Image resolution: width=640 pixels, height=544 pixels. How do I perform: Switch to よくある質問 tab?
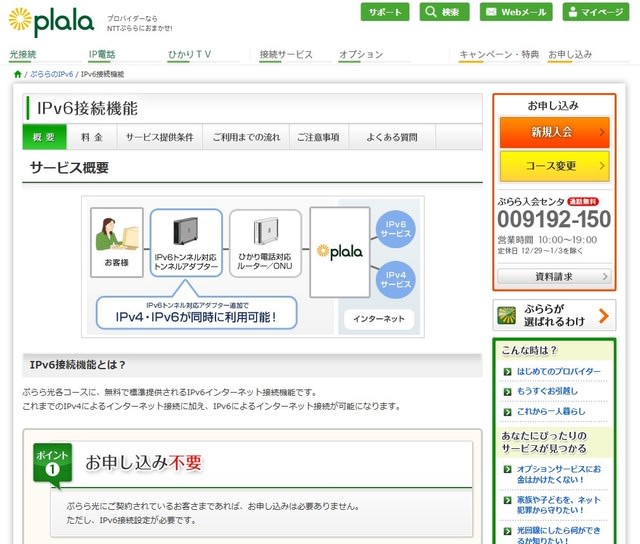click(x=392, y=137)
